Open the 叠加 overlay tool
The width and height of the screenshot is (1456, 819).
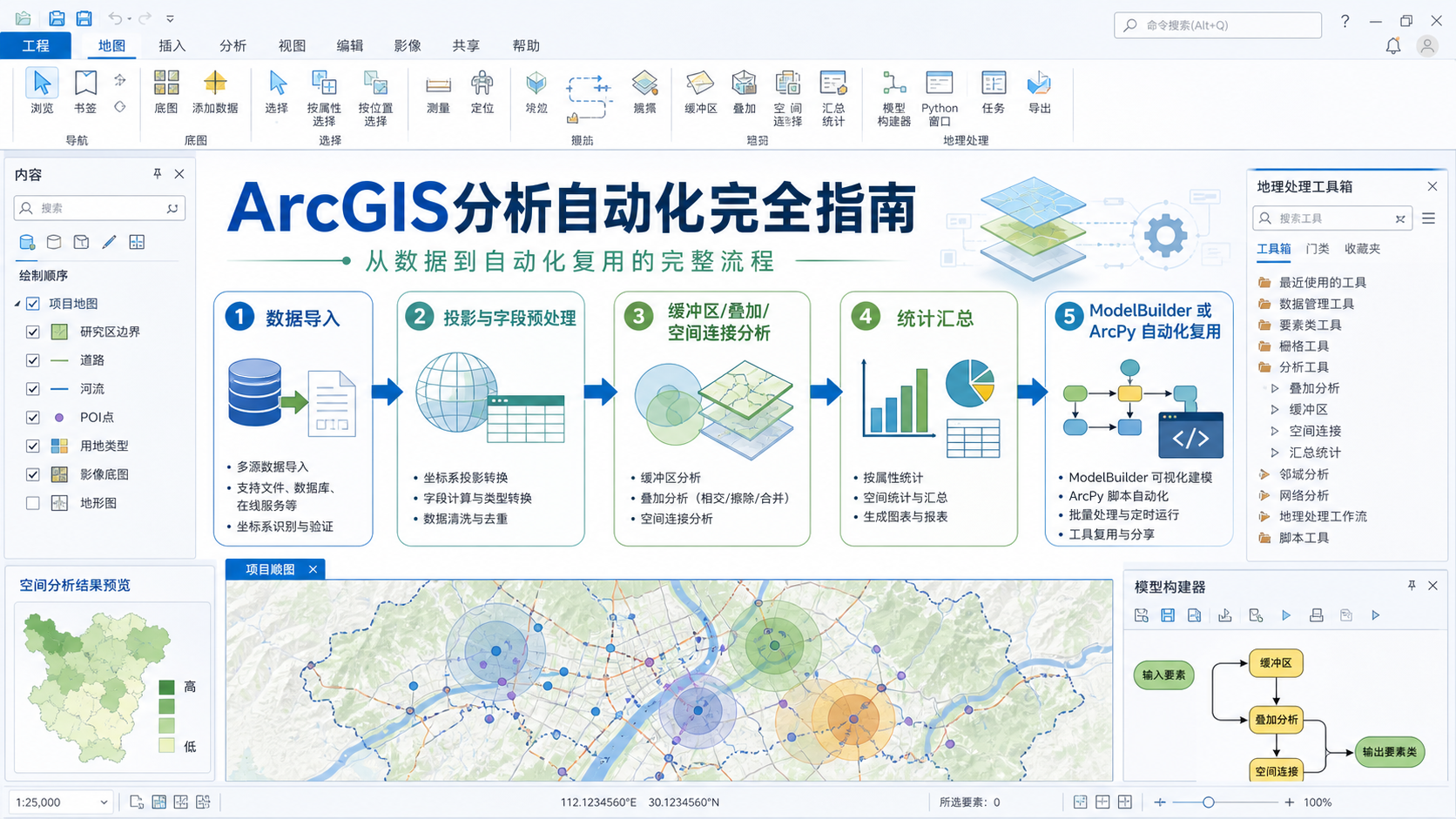[x=745, y=91]
